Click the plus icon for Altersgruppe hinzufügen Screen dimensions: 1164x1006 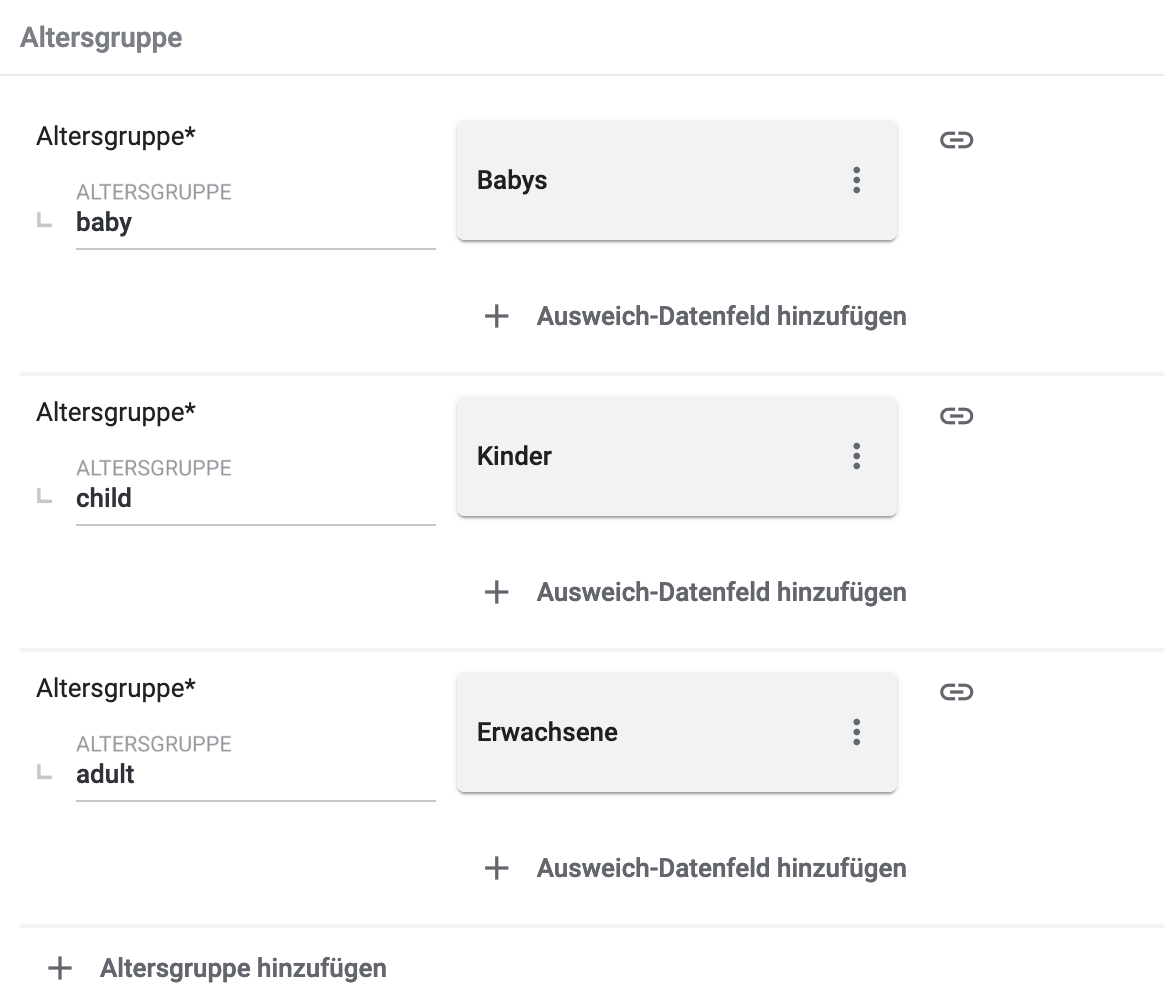61,968
